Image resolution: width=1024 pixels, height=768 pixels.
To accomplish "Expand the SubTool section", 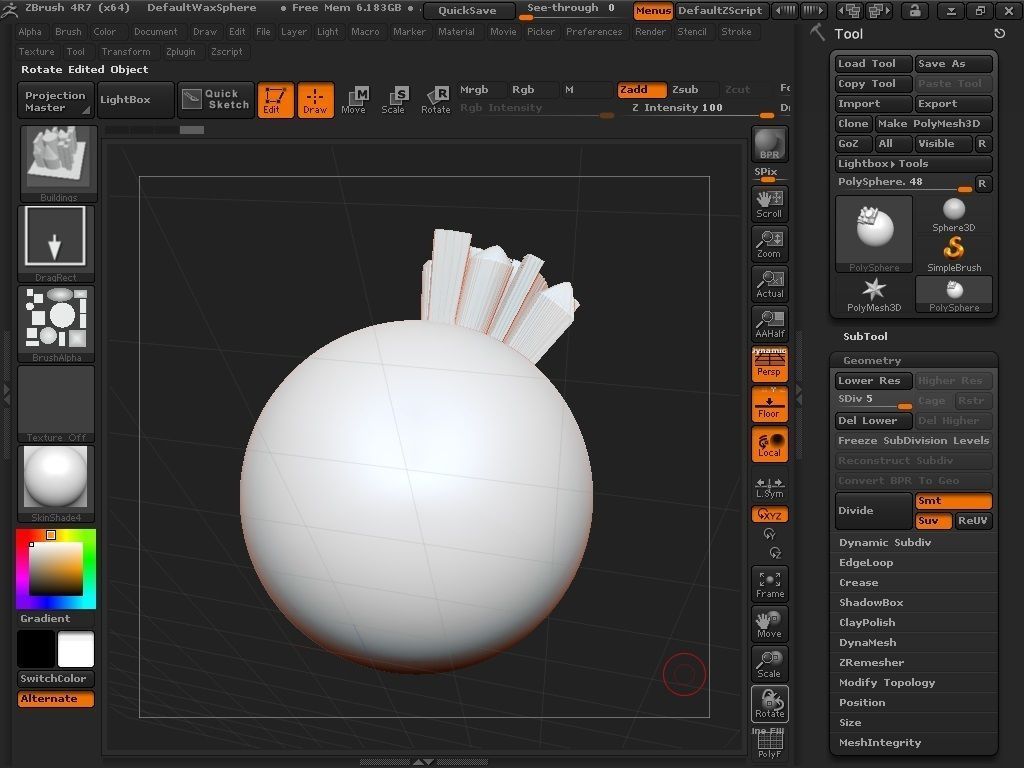I will coord(865,336).
